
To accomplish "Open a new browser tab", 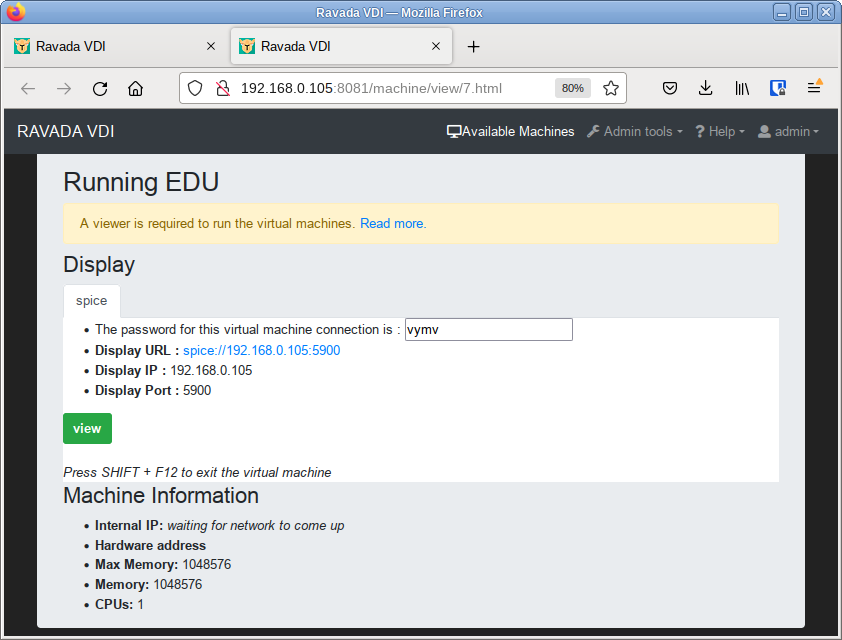I will [473, 47].
